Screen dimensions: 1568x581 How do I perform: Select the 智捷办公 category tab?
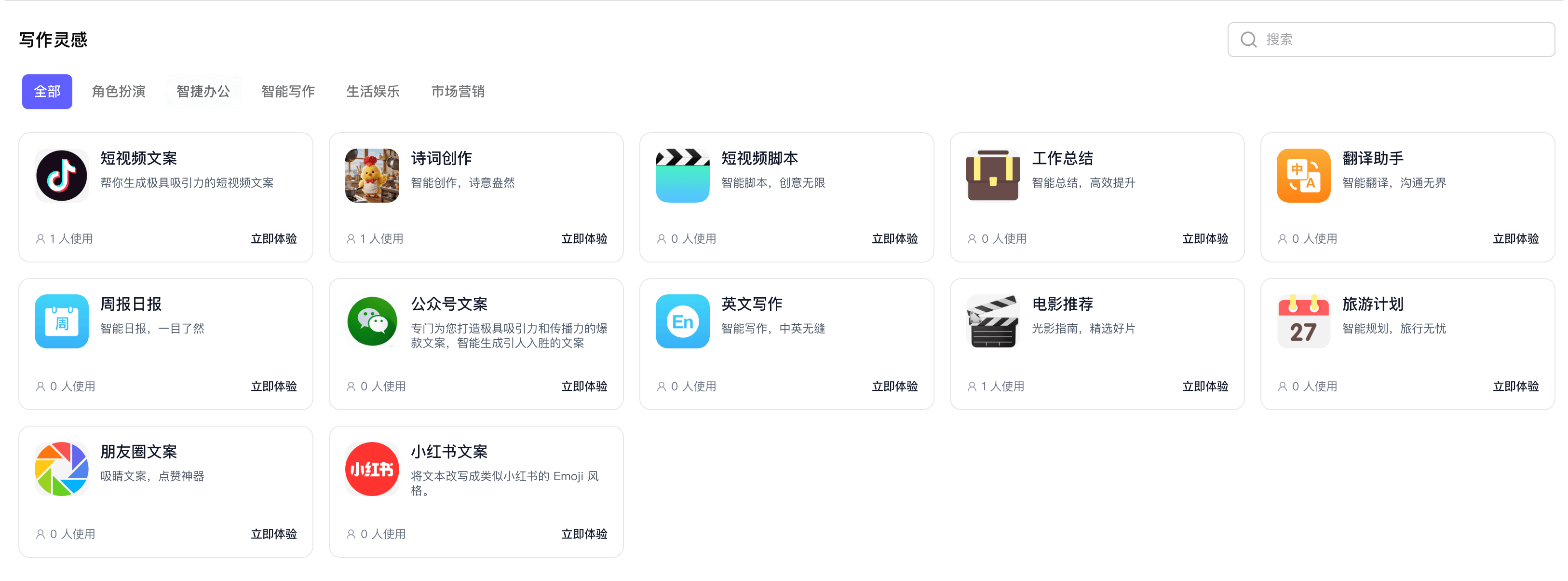[203, 91]
